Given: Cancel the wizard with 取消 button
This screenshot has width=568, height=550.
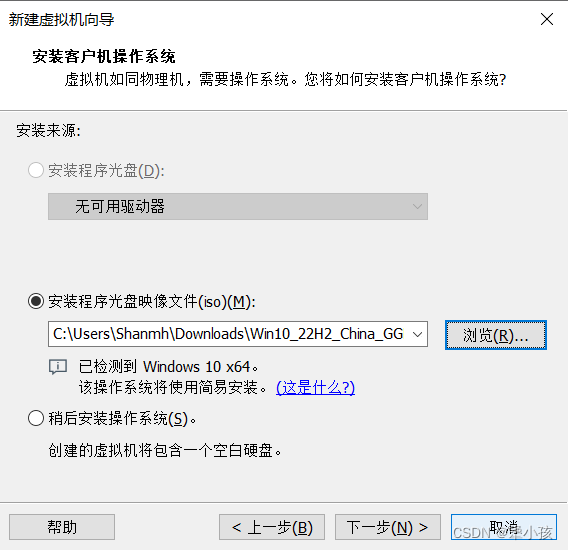Looking at the screenshot, I should (x=504, y=527).
